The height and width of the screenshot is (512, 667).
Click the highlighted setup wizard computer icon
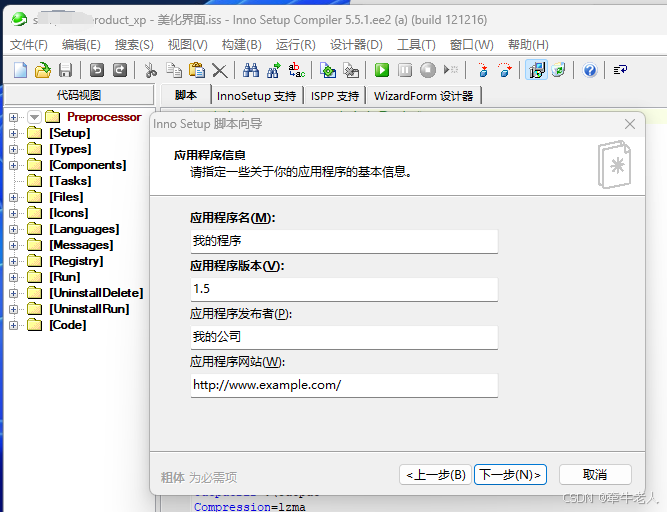point(536,70)
